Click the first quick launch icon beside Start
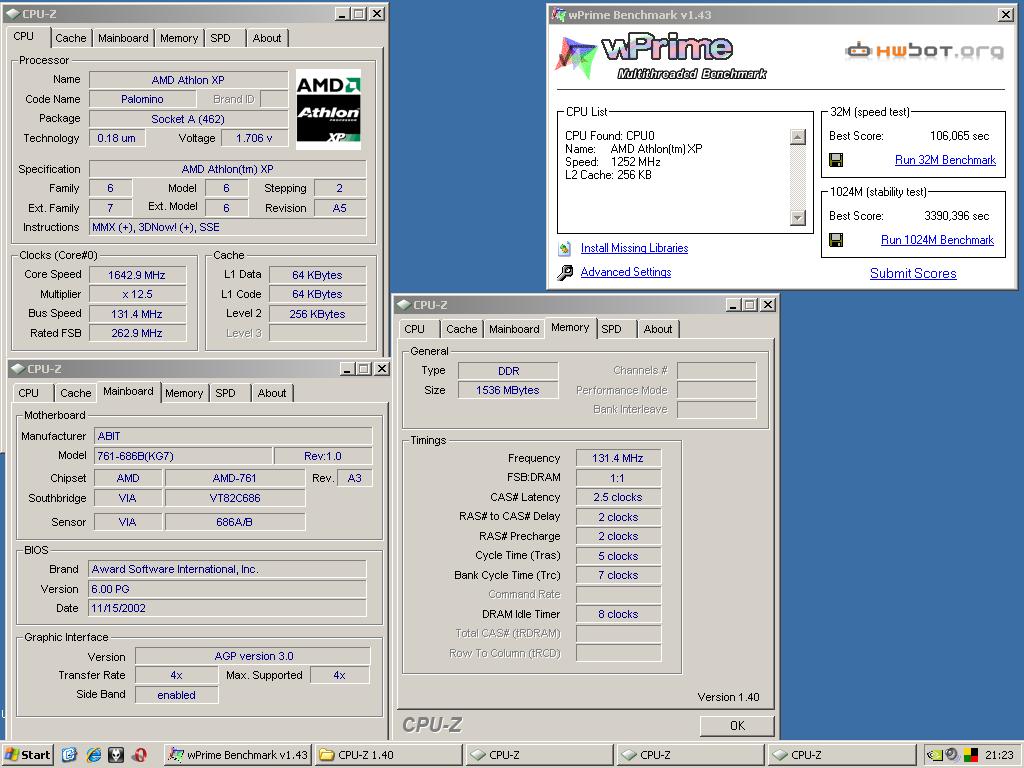Screen dimensions: 1024x768 click(x=69, y=755)
